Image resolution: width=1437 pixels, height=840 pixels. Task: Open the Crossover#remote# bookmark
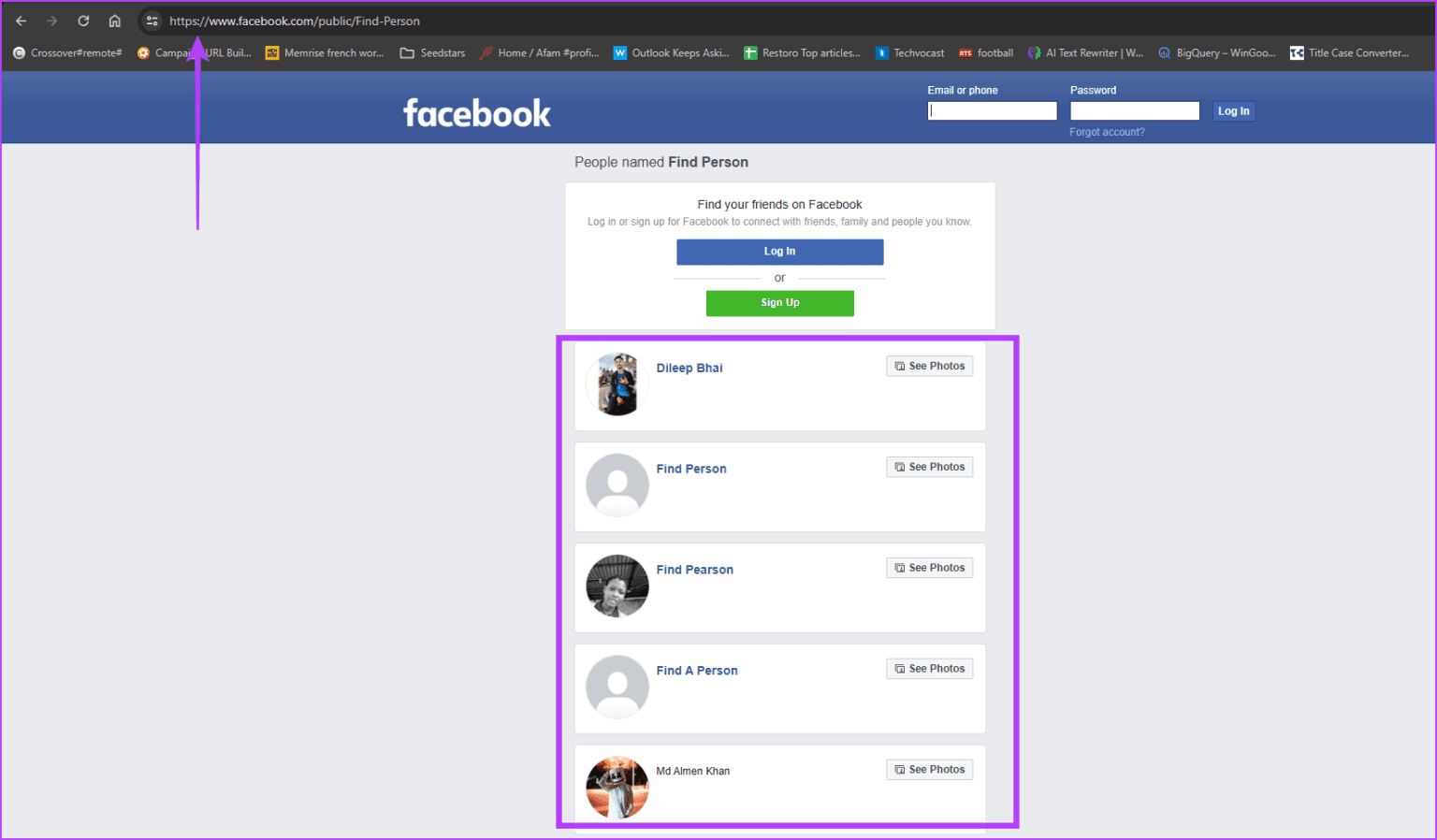pyautogui.click(x=66, y=53)
